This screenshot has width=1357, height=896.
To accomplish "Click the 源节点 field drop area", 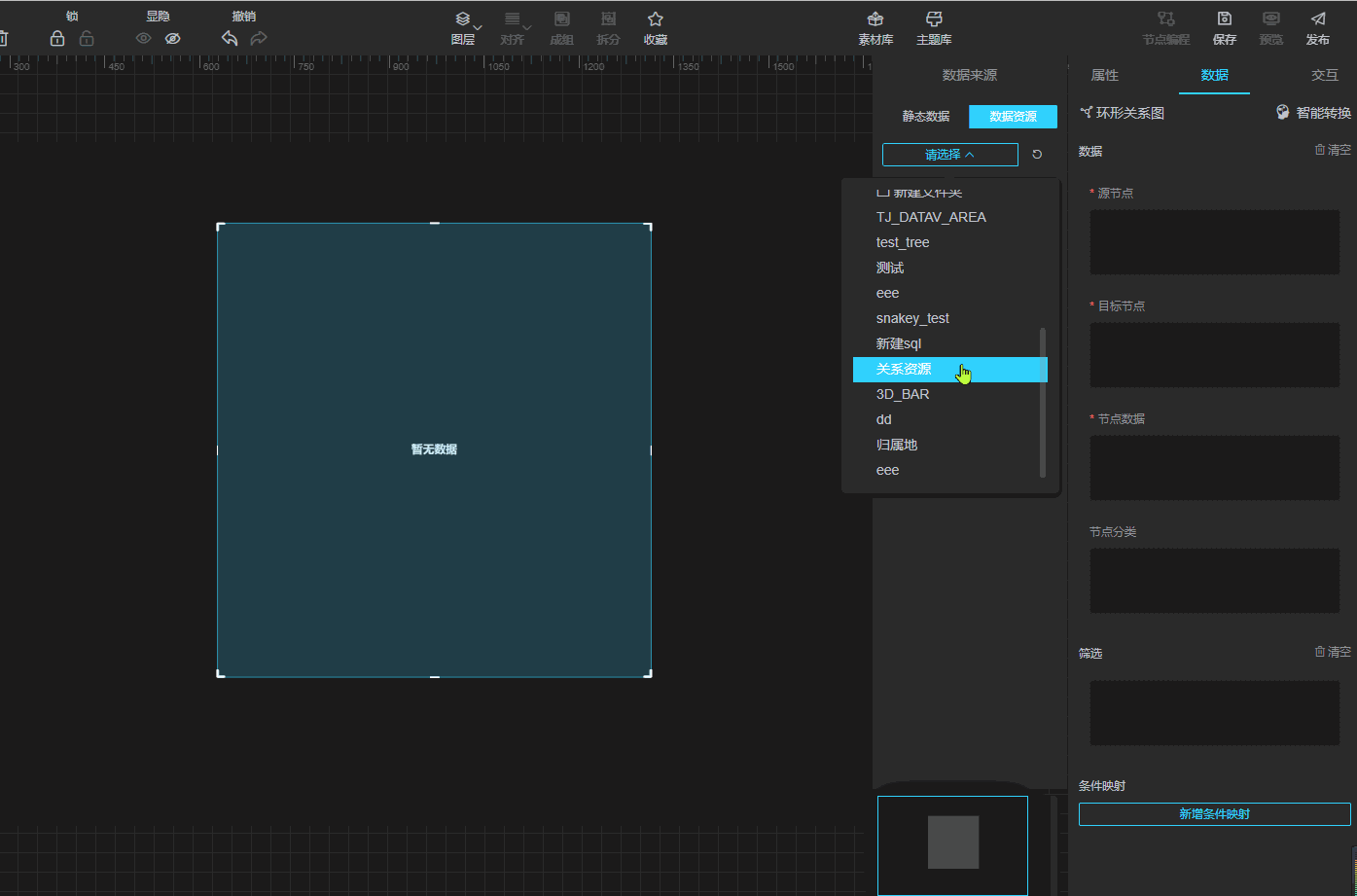I will tap(1215, 242).
